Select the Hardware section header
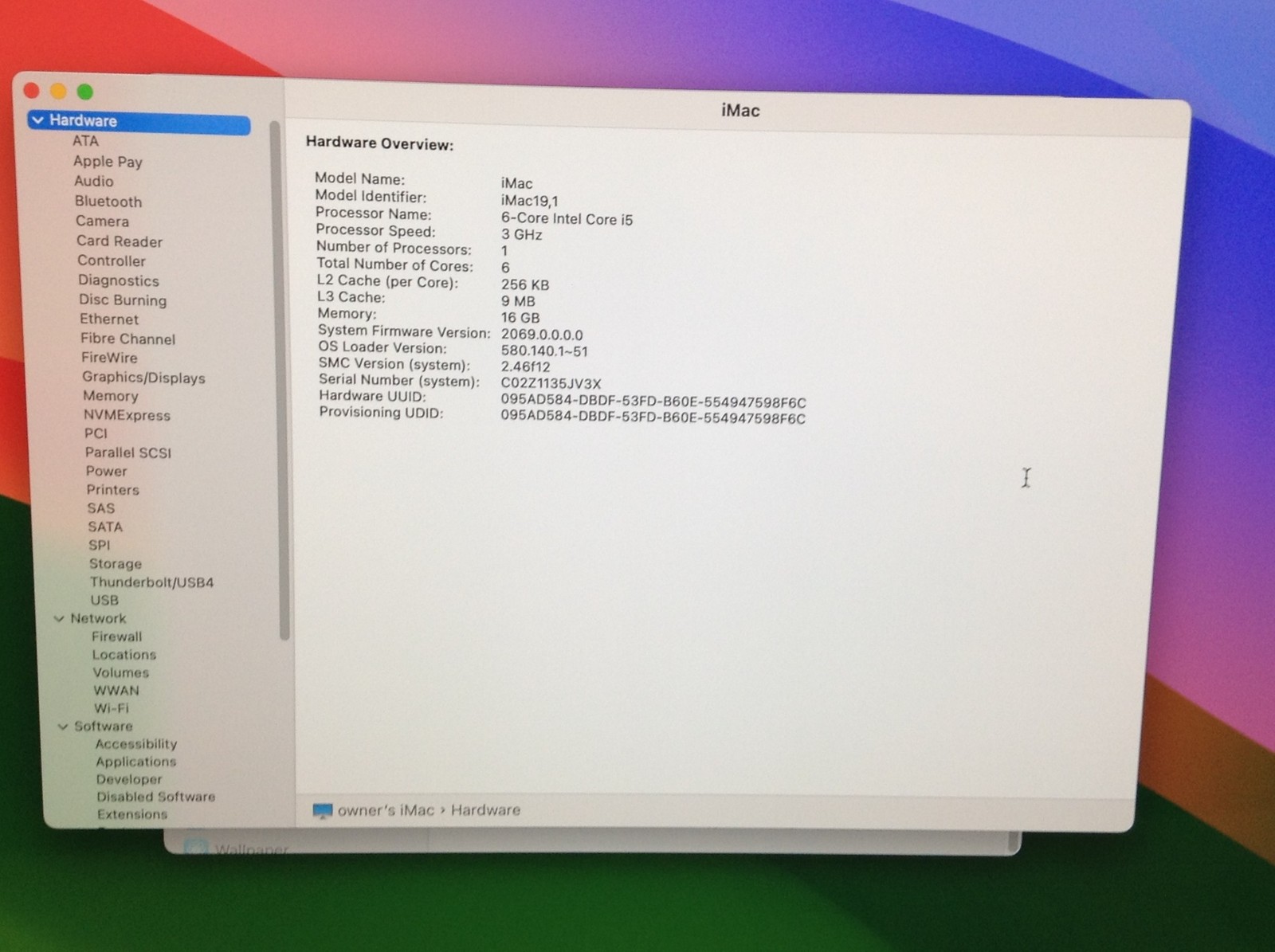1275x952 pixels. pyautogui.click(x=139, y=121)
